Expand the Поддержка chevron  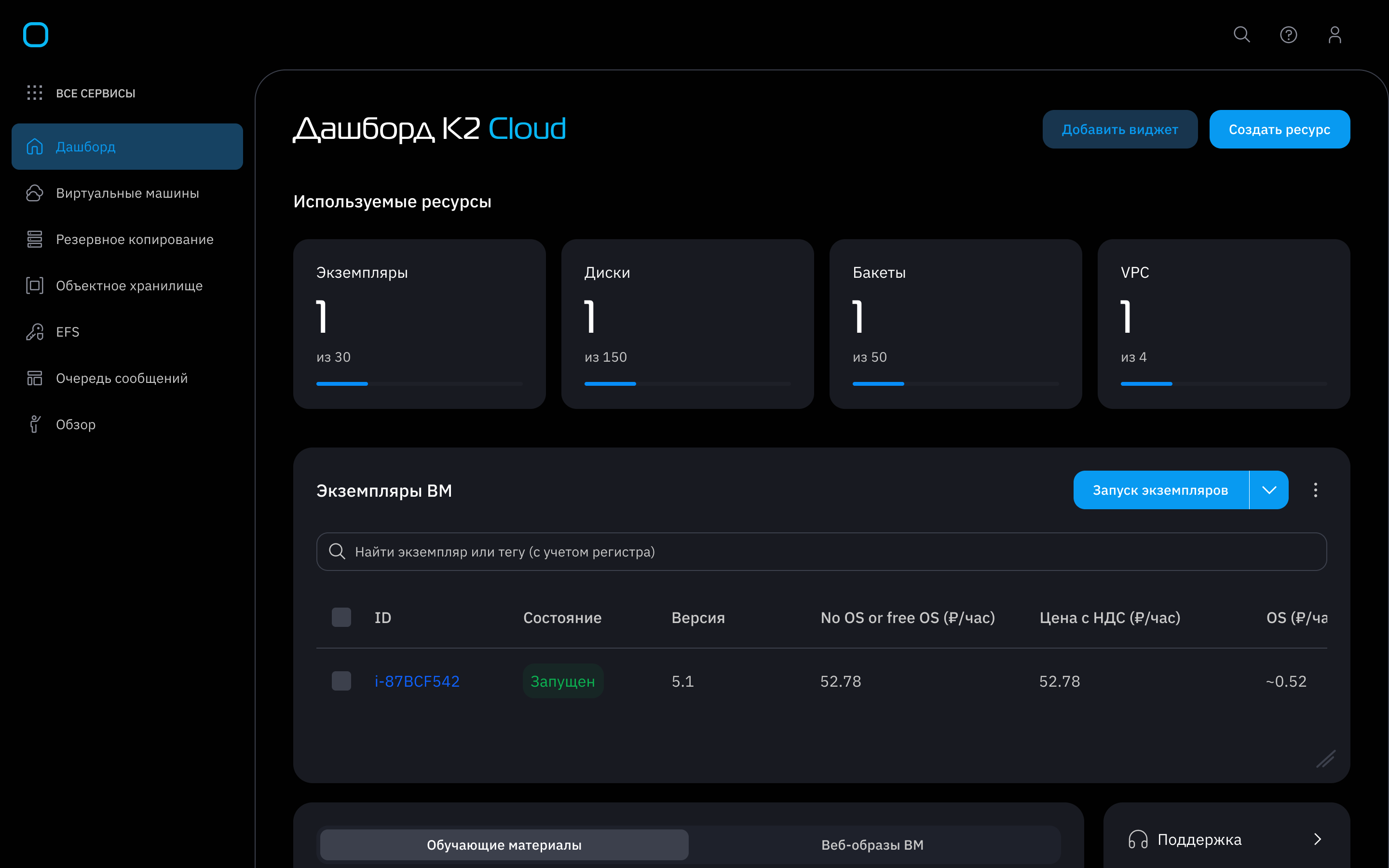coord(1318,839)
